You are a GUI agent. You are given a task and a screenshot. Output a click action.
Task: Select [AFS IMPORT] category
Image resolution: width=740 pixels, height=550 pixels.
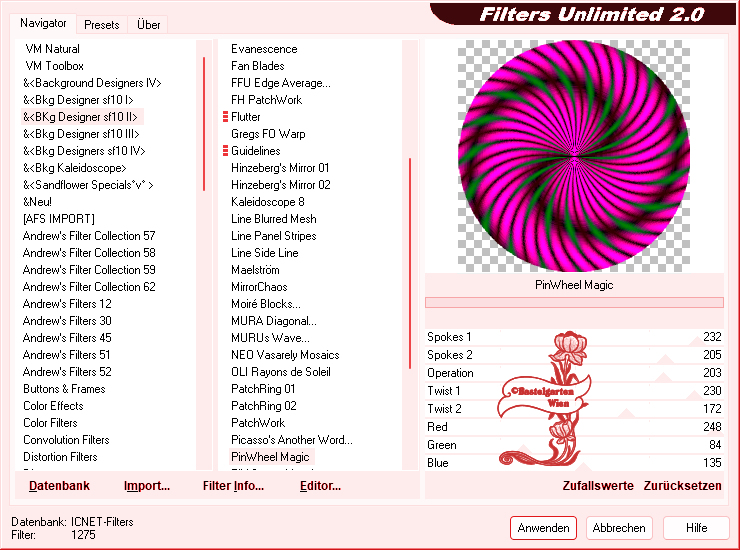[x=59, y=219]
